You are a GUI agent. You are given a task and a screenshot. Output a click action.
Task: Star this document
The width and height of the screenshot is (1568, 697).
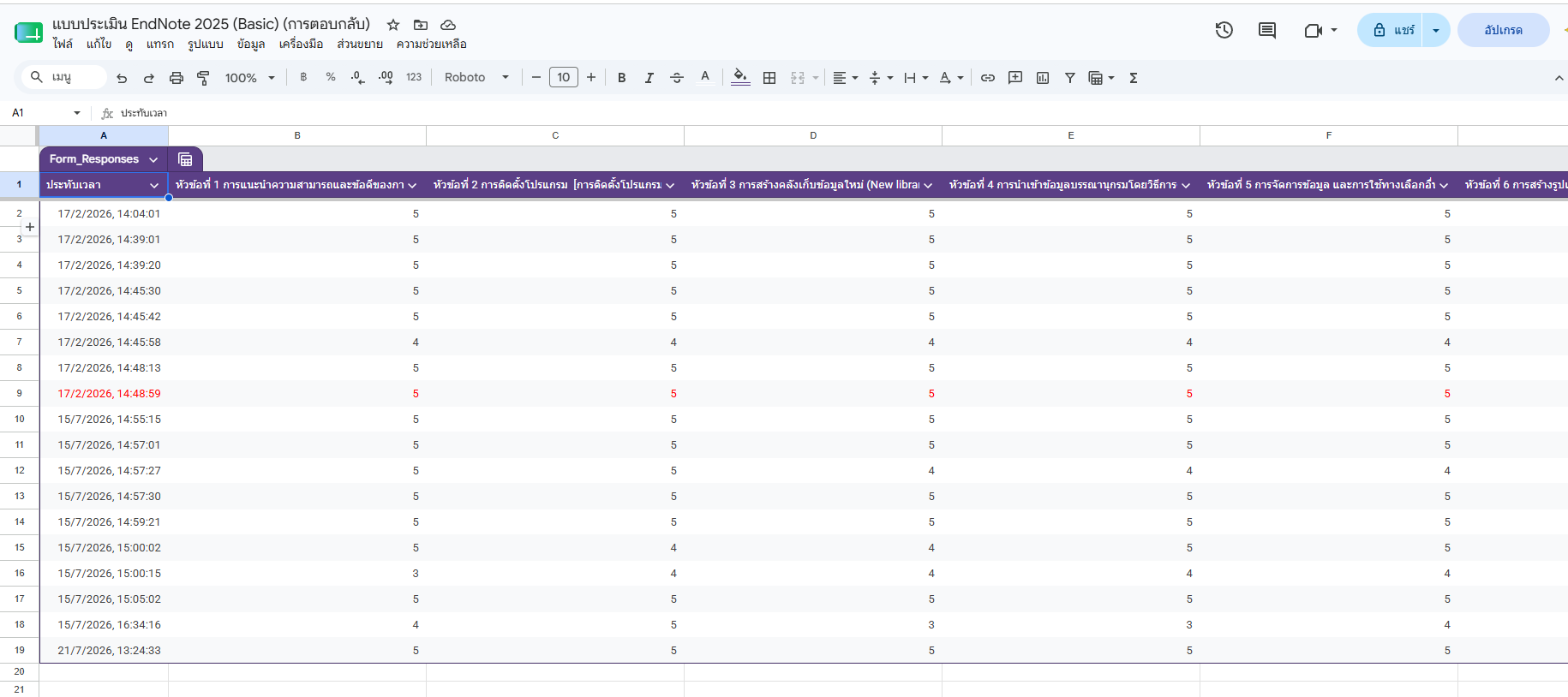[393, 25]
